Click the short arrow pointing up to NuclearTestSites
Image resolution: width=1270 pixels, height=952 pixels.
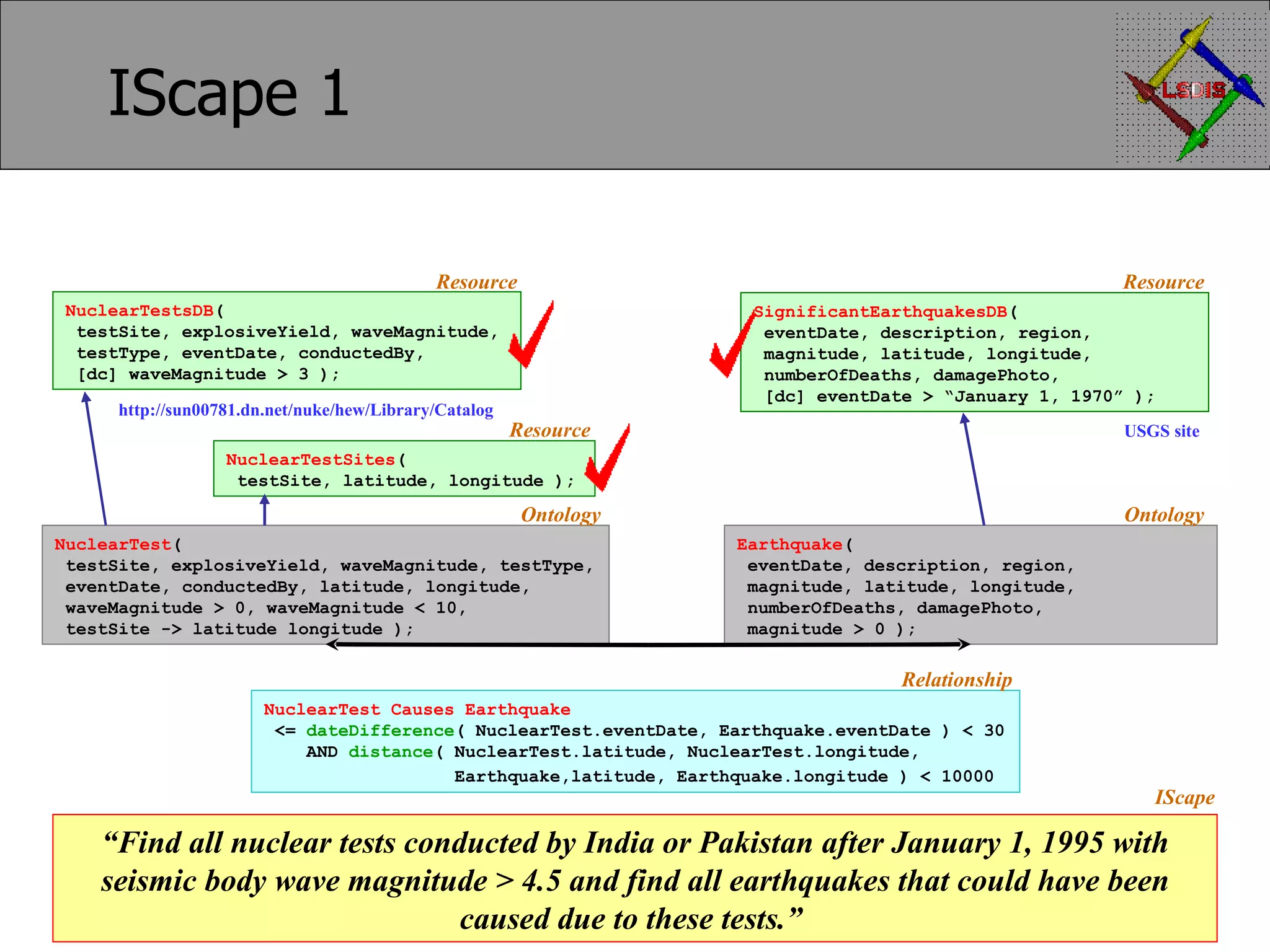265,510
